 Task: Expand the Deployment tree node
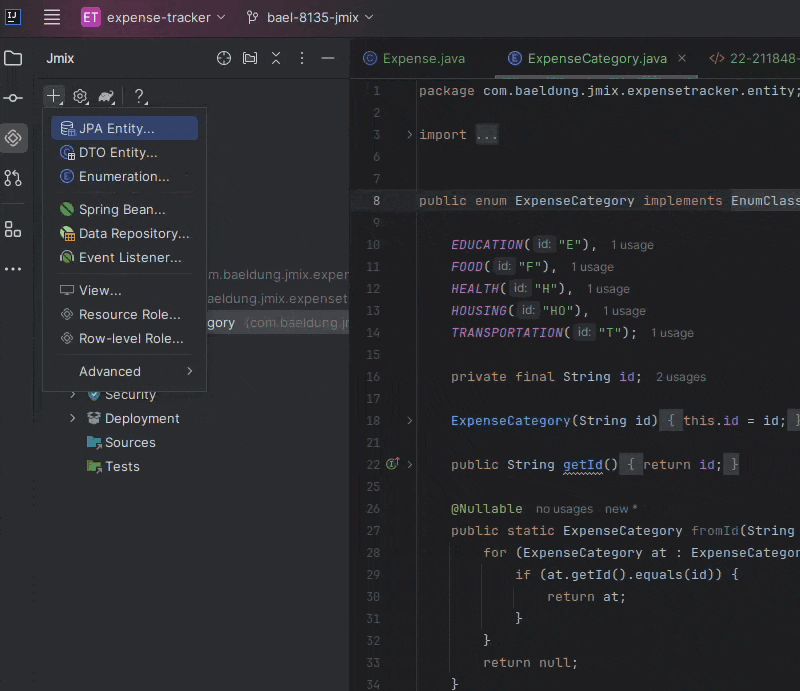pyautogui.click(x=73, y=419)
